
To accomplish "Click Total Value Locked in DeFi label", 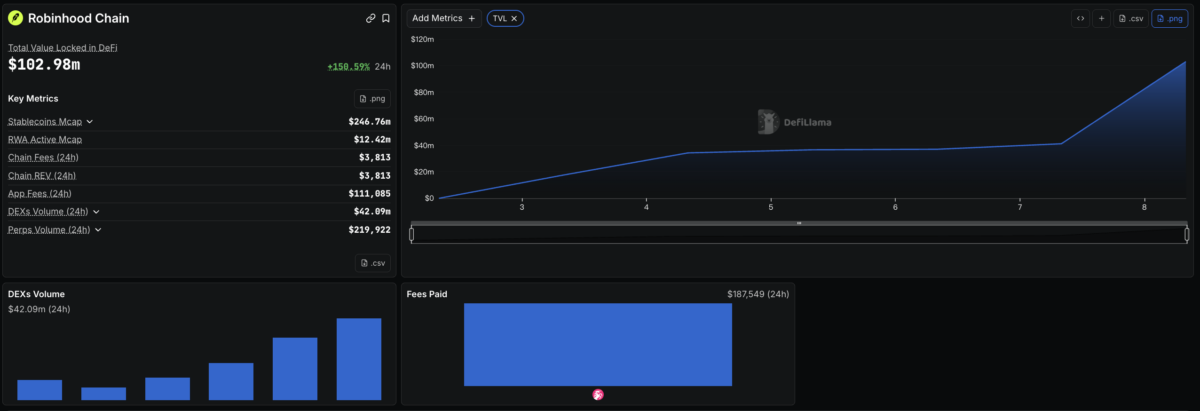I will pyautogui.click(x=63, y=47).
